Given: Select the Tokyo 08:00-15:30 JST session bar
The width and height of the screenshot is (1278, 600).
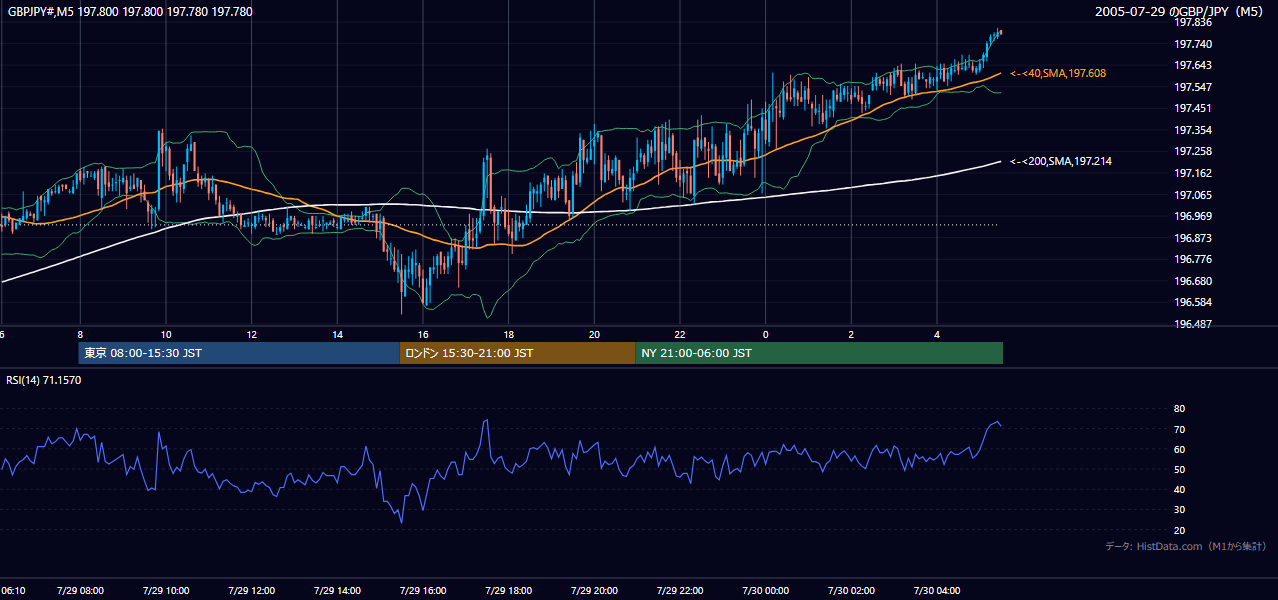Looking at the screenshot, I should coord(239,353).
